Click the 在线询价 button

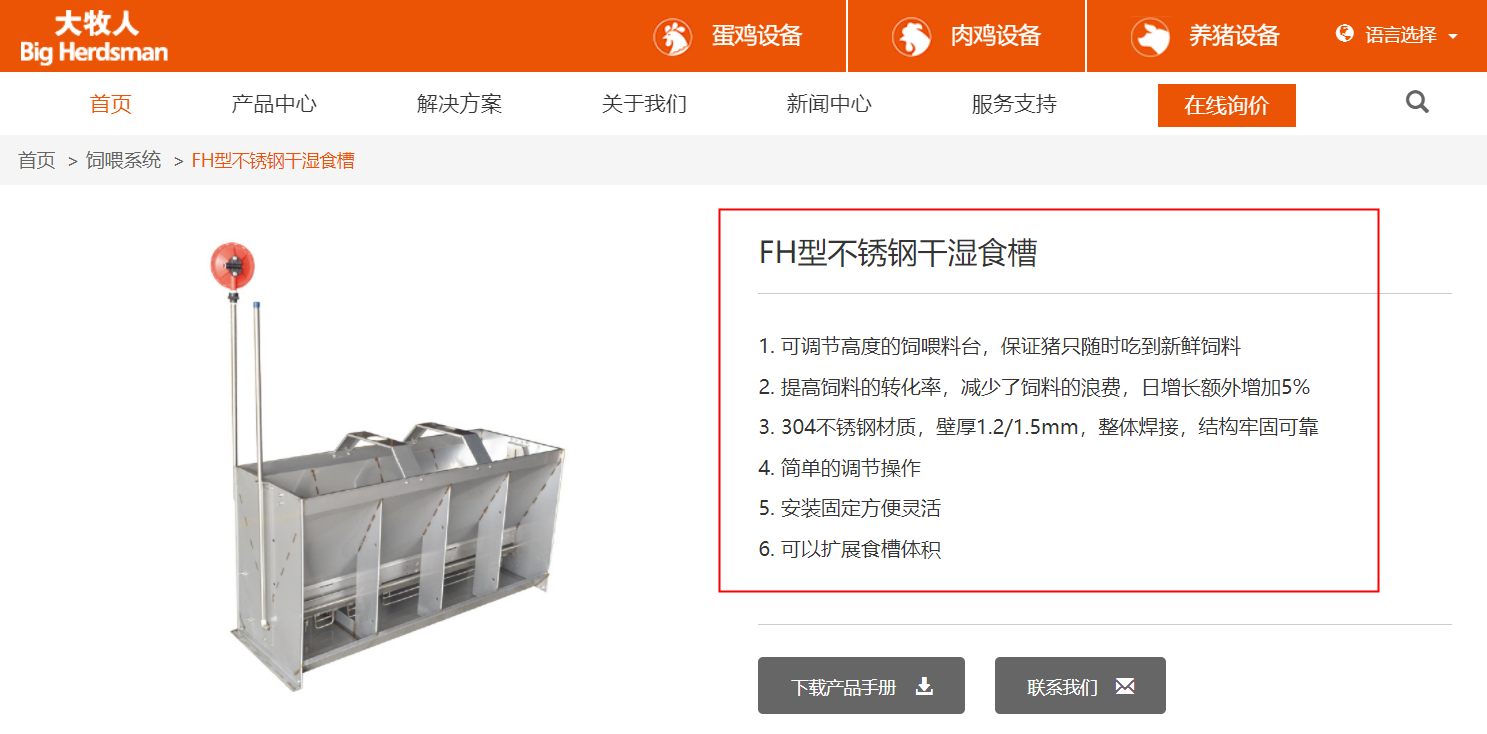coord(1227,106)
